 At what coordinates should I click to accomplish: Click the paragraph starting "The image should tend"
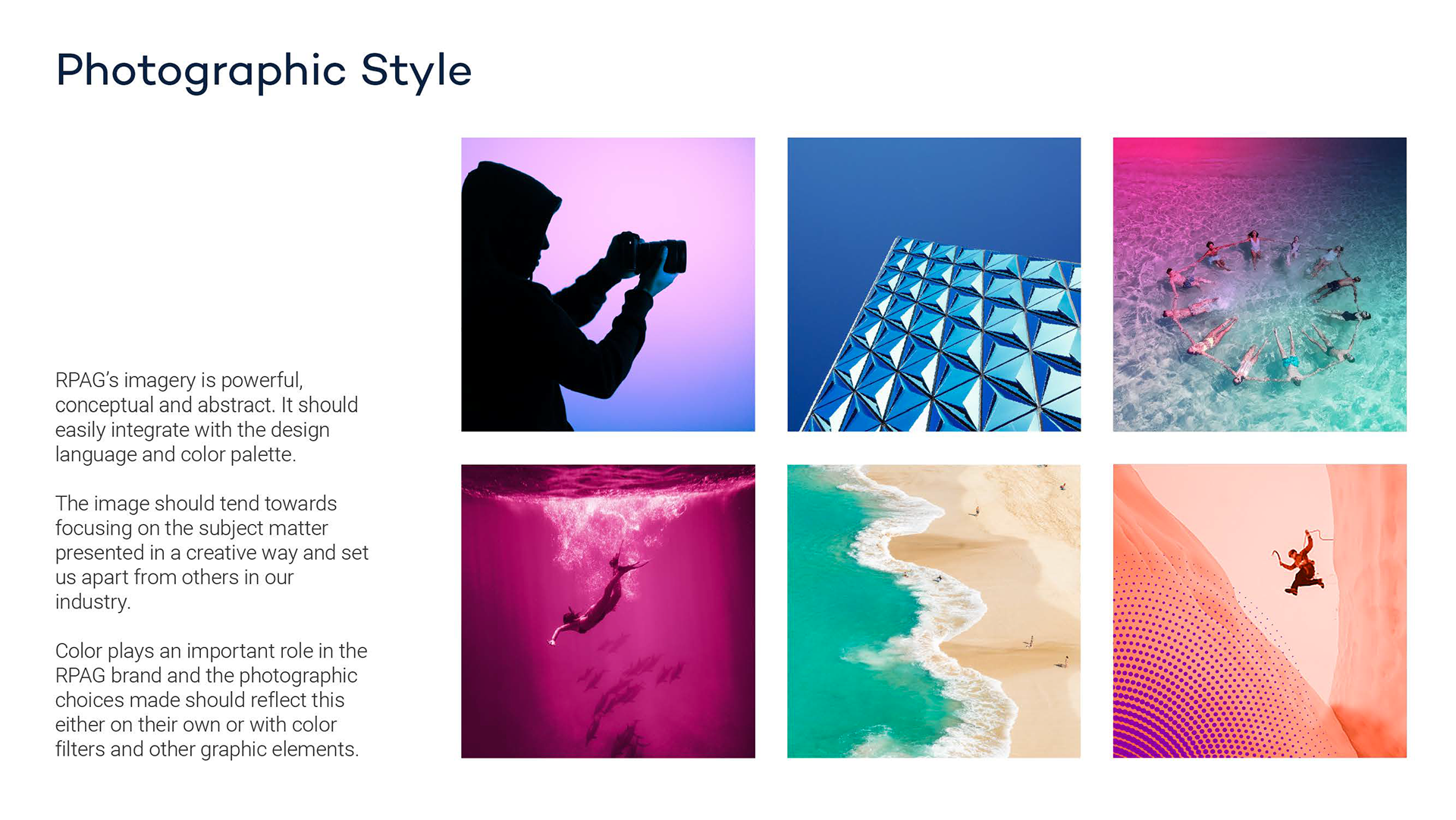212,553
